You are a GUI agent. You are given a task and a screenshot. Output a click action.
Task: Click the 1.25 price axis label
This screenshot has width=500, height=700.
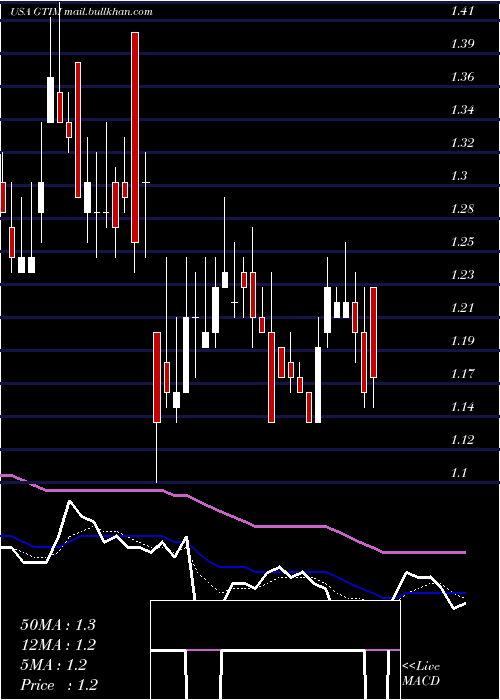tap(462, 242)
